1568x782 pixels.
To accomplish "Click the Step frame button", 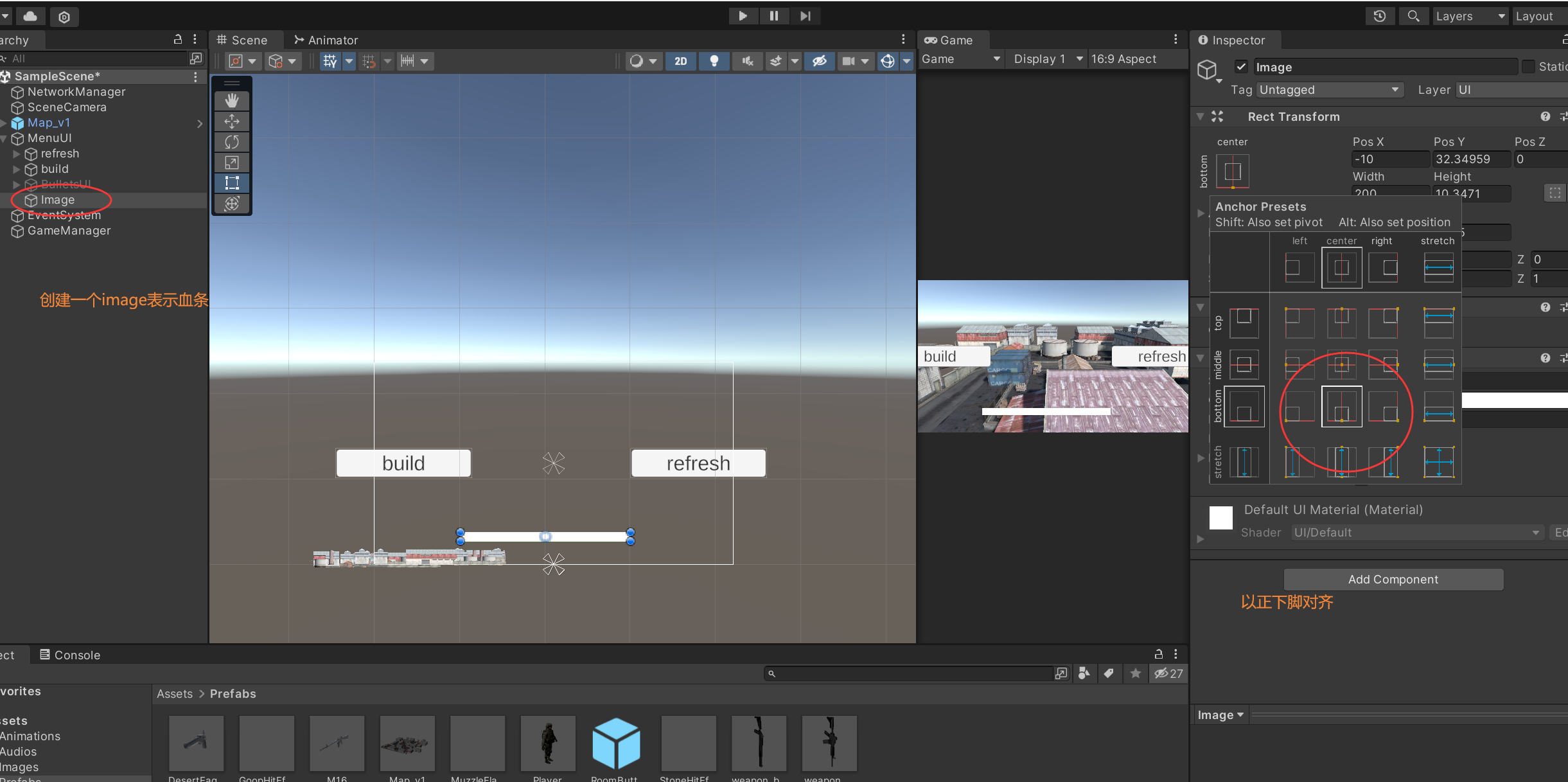I will tap(805, 16).
